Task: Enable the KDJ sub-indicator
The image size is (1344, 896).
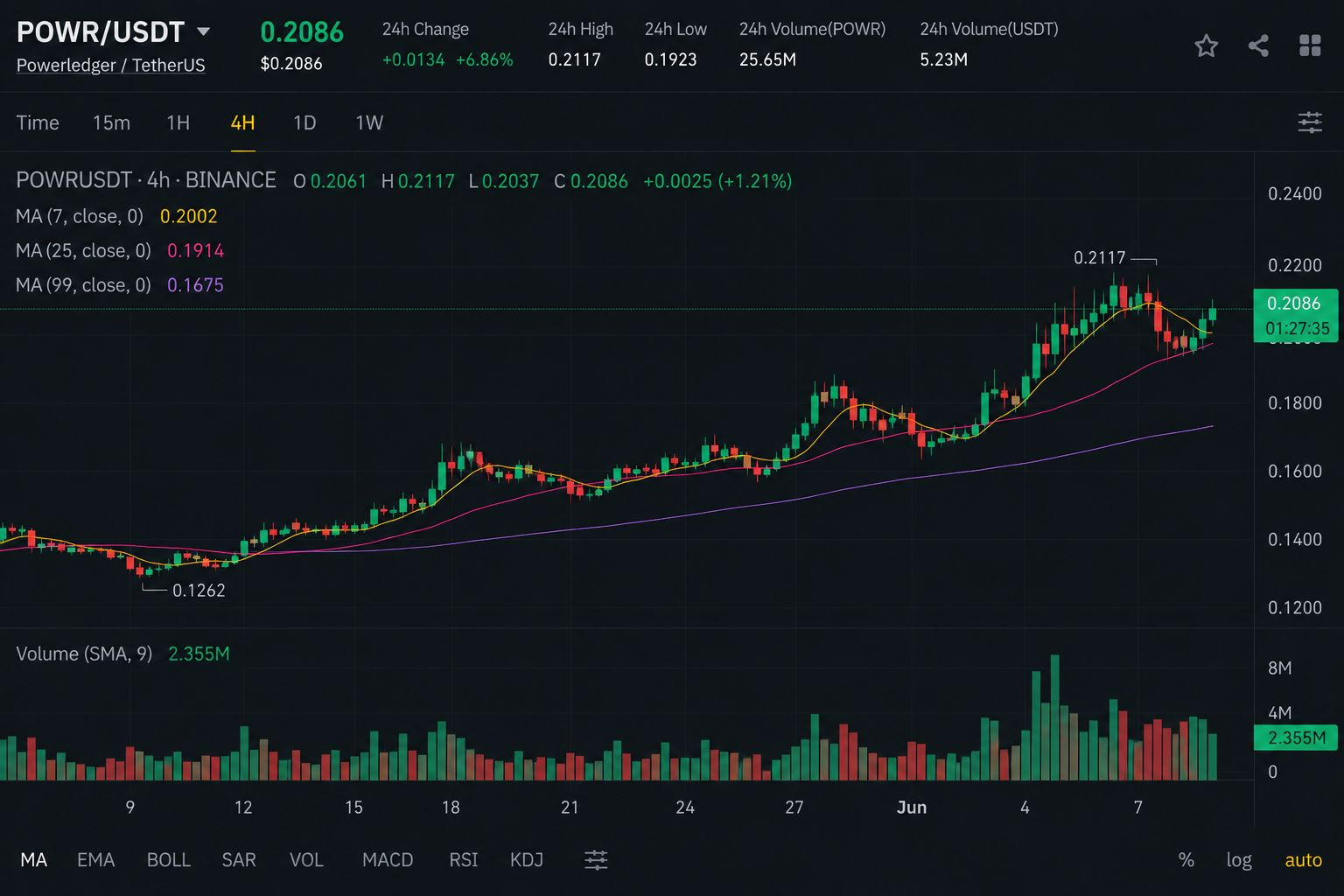Action: coord(527,859)
